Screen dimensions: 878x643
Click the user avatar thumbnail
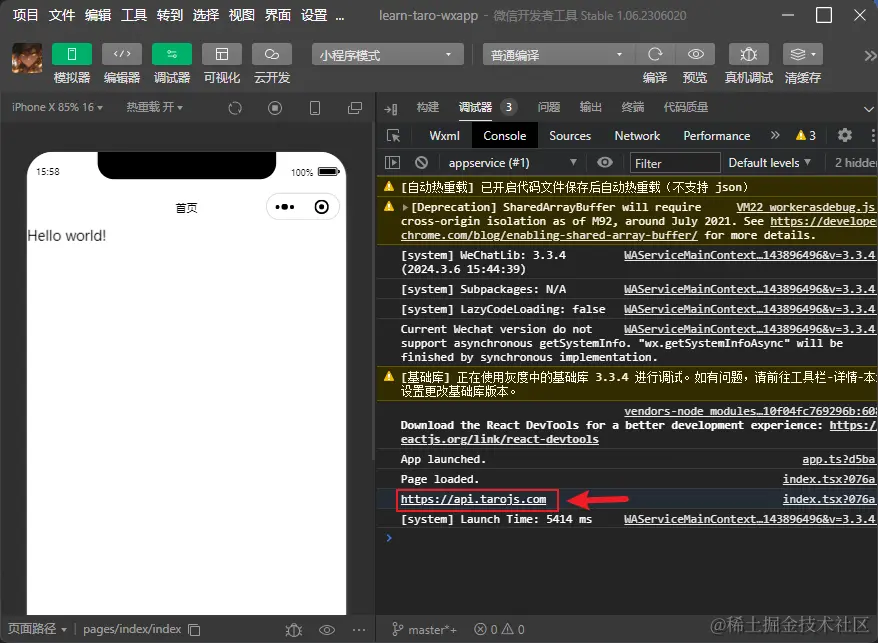[x=27, y=58]
